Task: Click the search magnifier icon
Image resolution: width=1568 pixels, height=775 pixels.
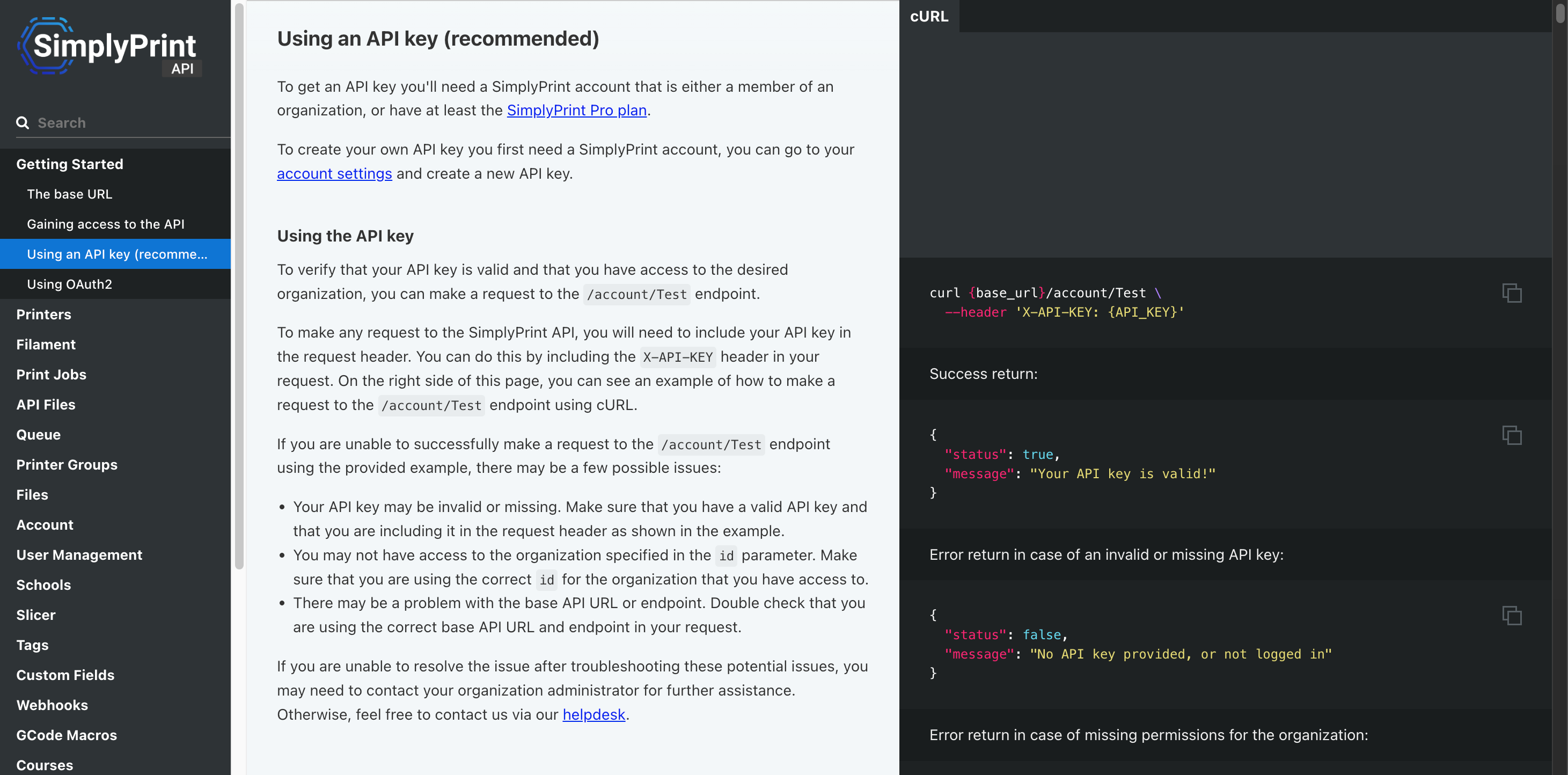Action: (x=23, y=123)
